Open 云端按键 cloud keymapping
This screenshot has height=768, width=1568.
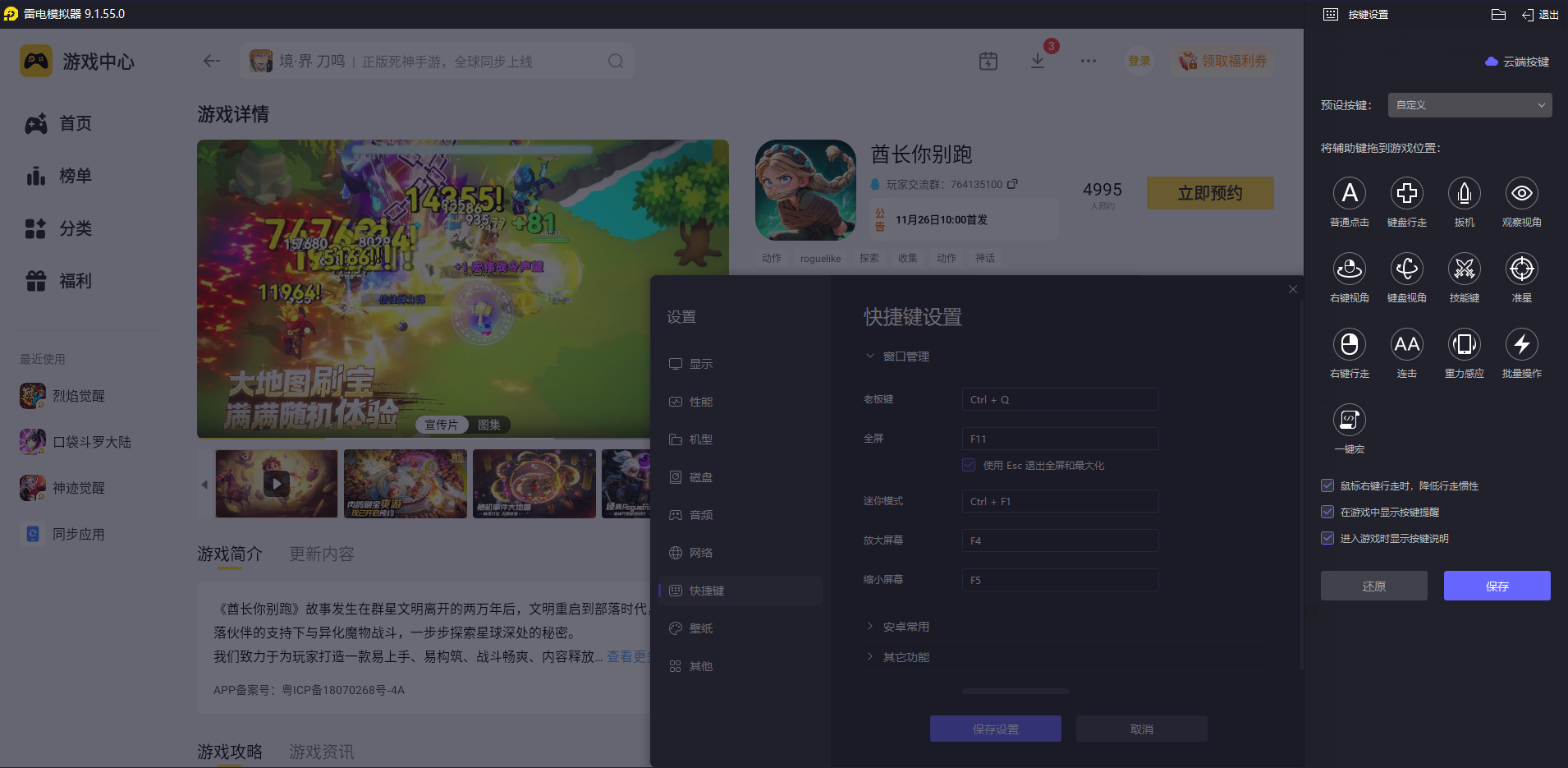tap(1517, 62)
